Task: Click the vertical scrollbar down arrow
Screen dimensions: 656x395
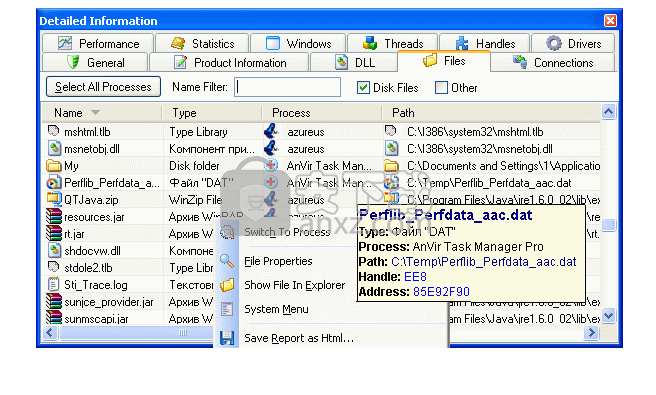Action: pyautogui.click(x=608, y=315)
